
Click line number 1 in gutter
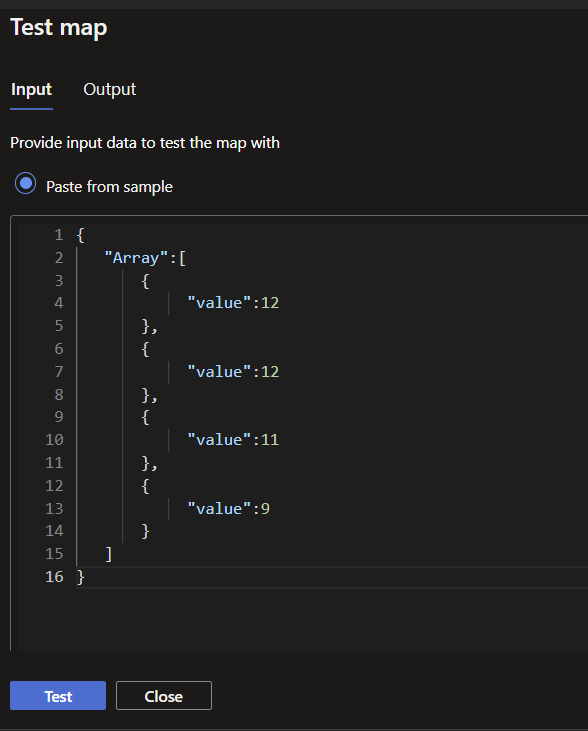[59, 235]
